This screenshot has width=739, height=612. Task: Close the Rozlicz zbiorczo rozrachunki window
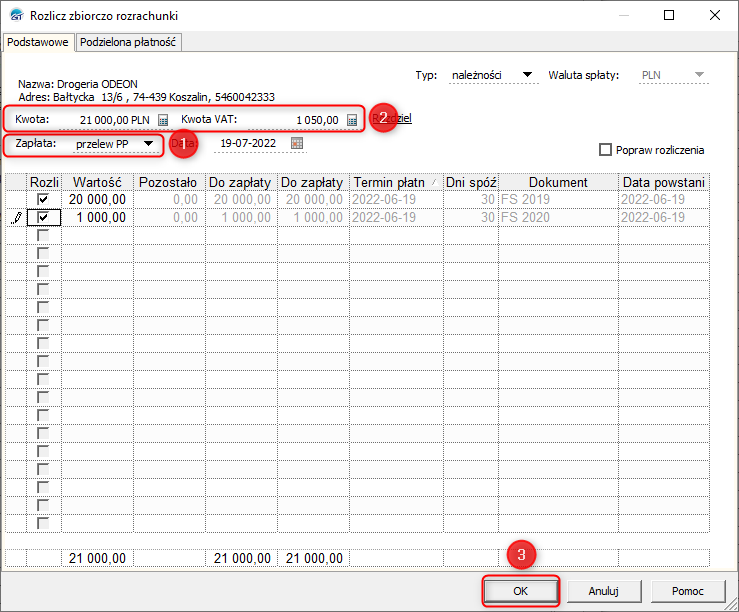[x=714, y=16]
